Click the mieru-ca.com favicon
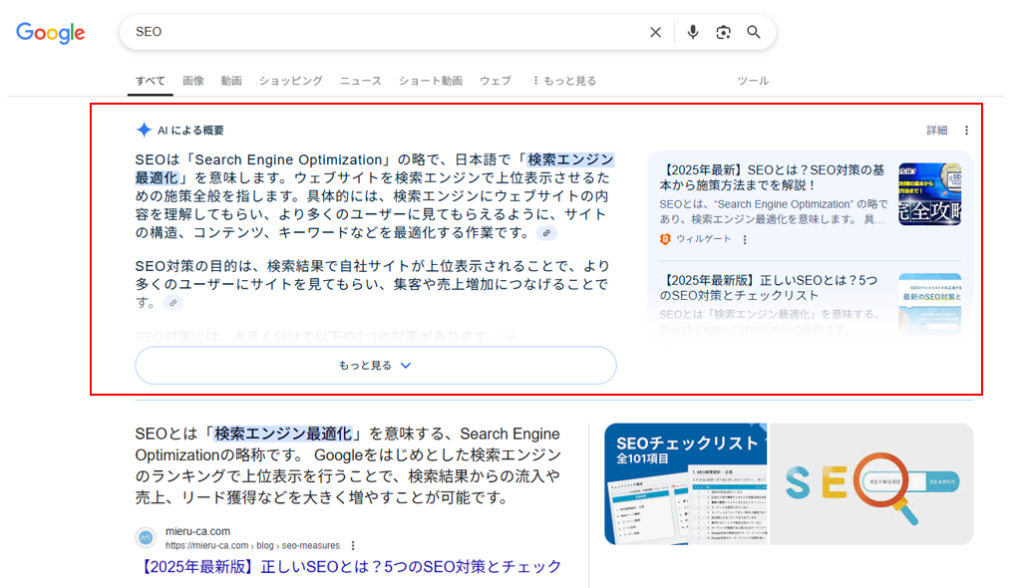This screenshot has height=588, width=1024. pyautogui.click(x=146, y=538)
